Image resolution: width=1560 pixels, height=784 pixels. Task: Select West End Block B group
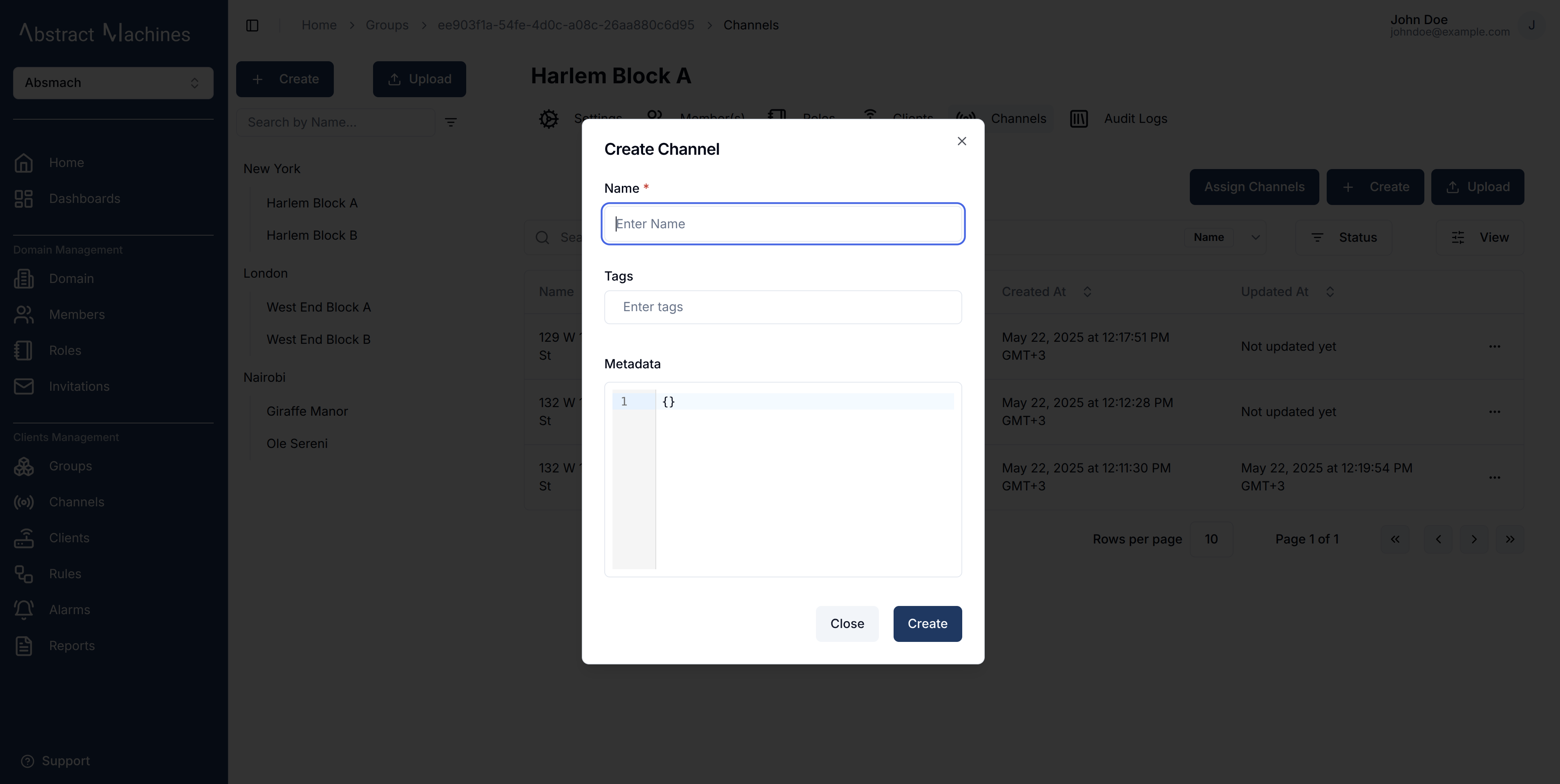click(319, 340)
